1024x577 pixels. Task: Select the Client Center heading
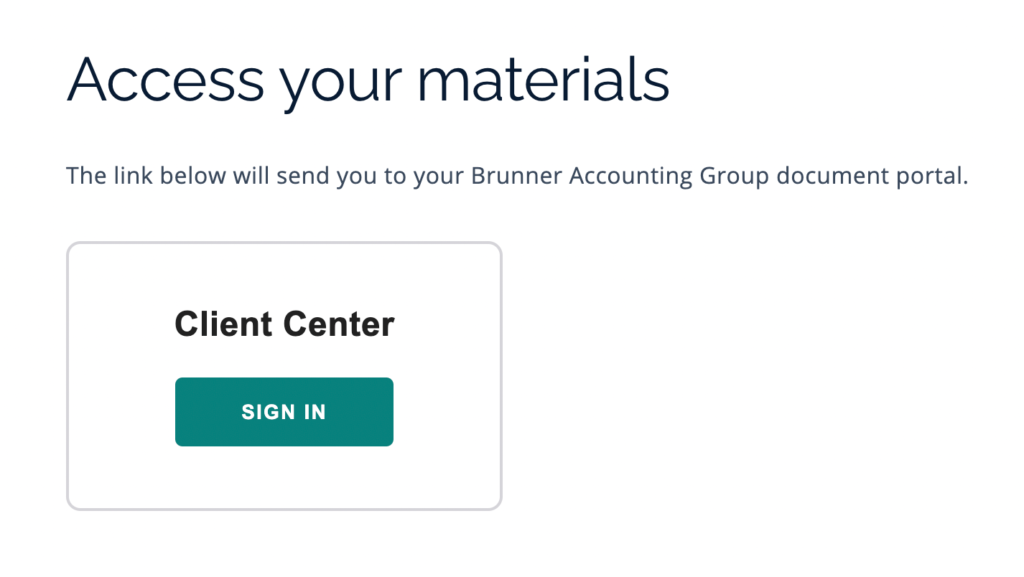284,324
